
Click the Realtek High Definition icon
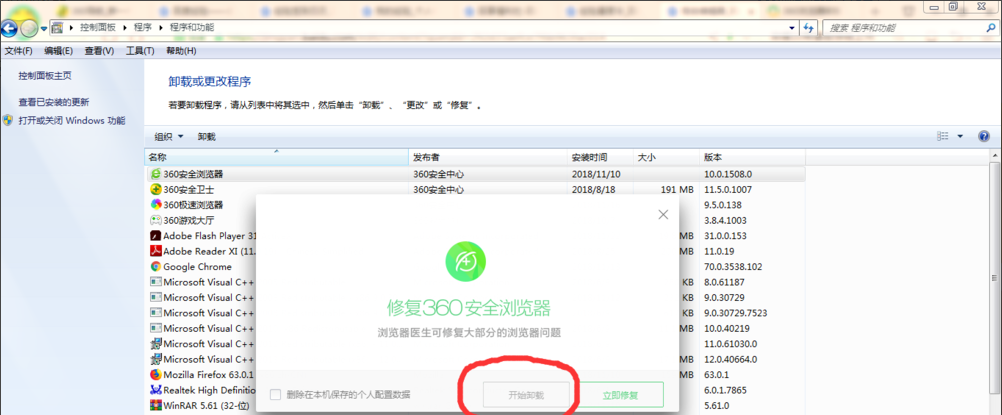point(155,390)
